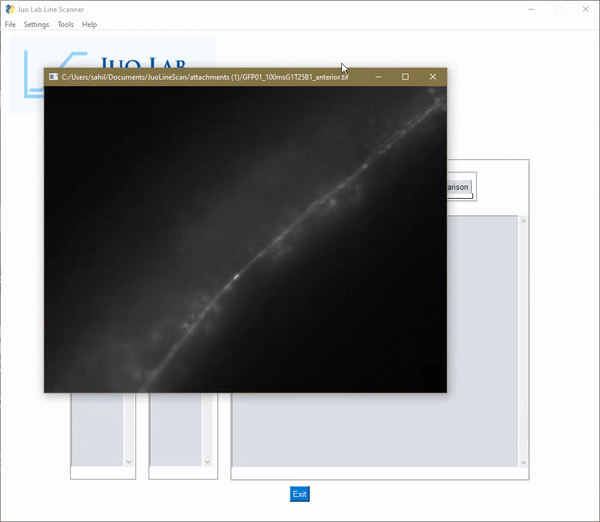Click scroll-down arrow of the leftmost list box
The image size is (600, 522).
128,462
